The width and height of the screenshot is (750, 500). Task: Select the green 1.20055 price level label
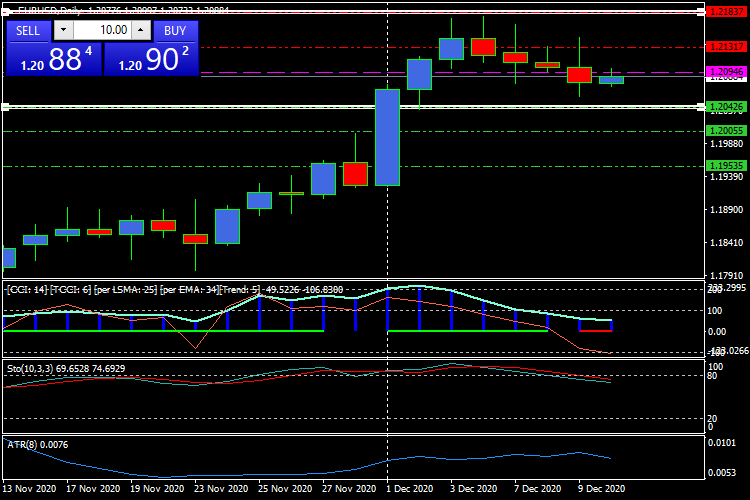(727, 131)
